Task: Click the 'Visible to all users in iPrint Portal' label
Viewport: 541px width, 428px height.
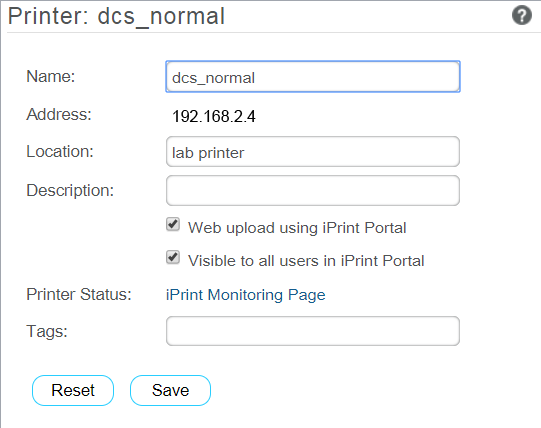Action: coord(306,261)
